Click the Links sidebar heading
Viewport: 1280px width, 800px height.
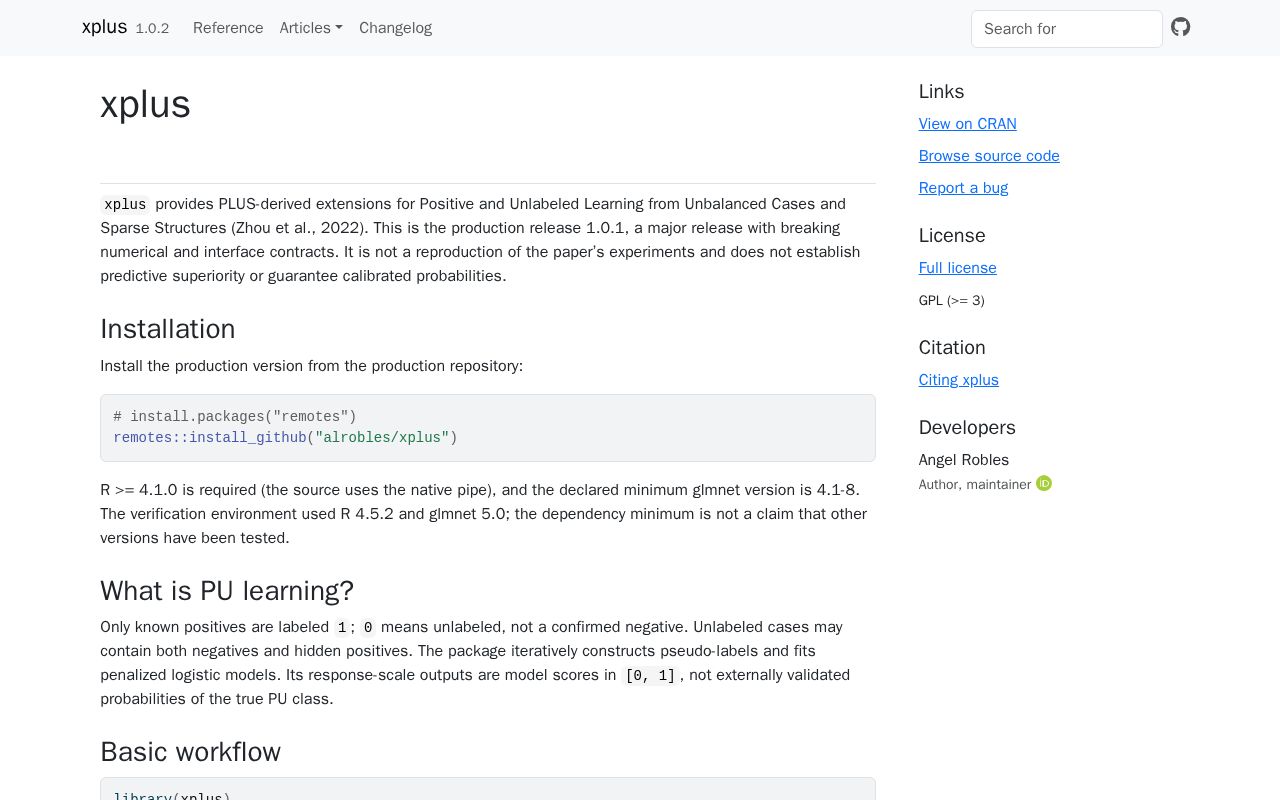pyautogui.click(x=941, y=91)
